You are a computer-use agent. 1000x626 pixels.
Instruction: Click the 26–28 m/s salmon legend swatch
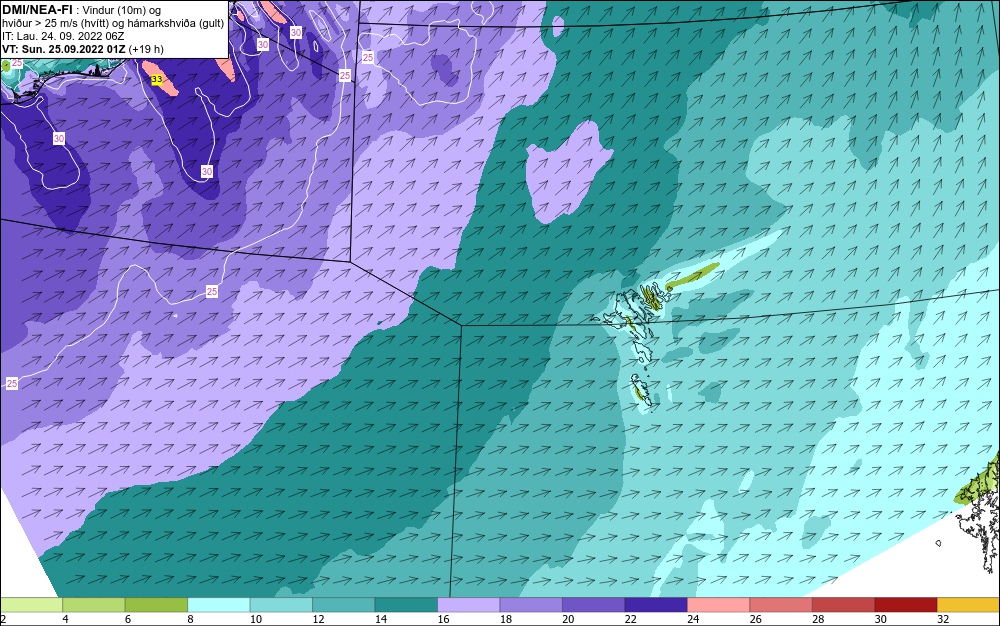pos(781,605)
